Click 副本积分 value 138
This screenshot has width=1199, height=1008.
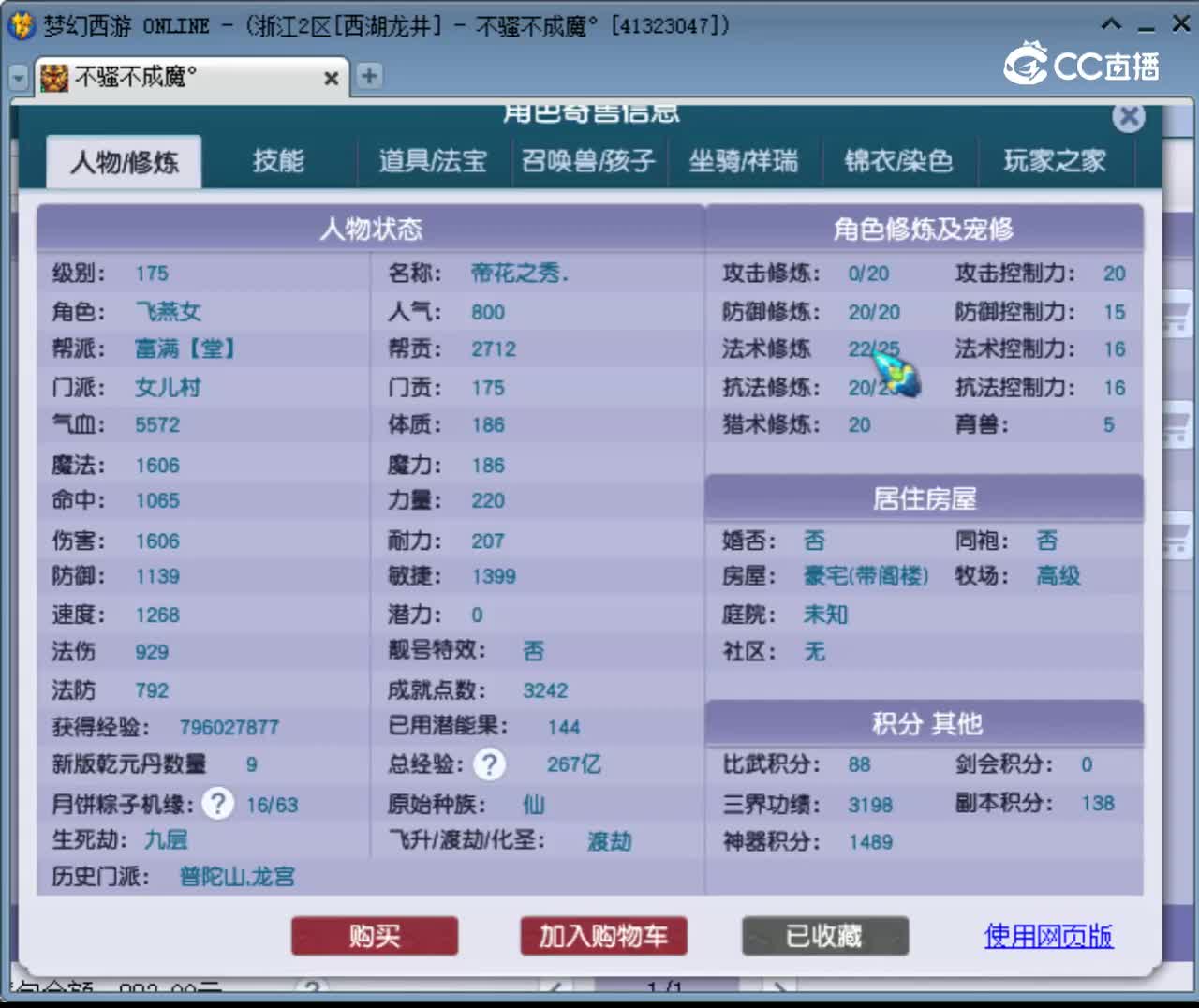(x=1098, y=804)
